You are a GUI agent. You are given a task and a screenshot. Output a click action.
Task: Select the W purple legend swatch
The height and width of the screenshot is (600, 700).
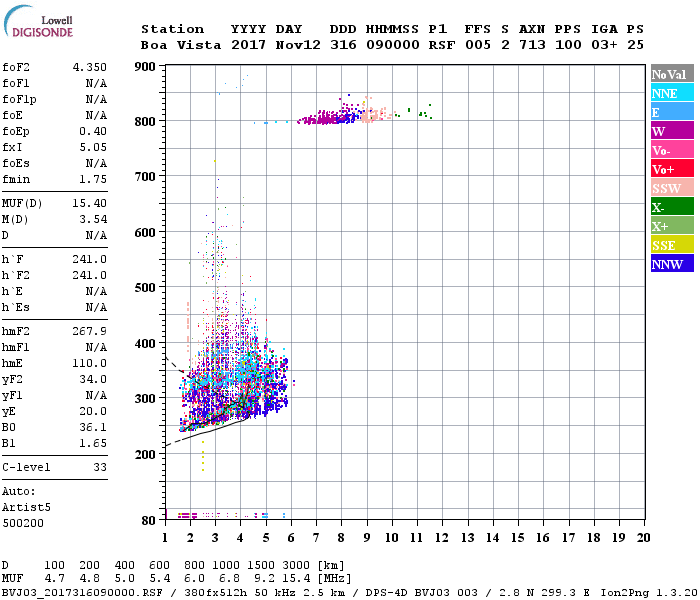point(672,131)
